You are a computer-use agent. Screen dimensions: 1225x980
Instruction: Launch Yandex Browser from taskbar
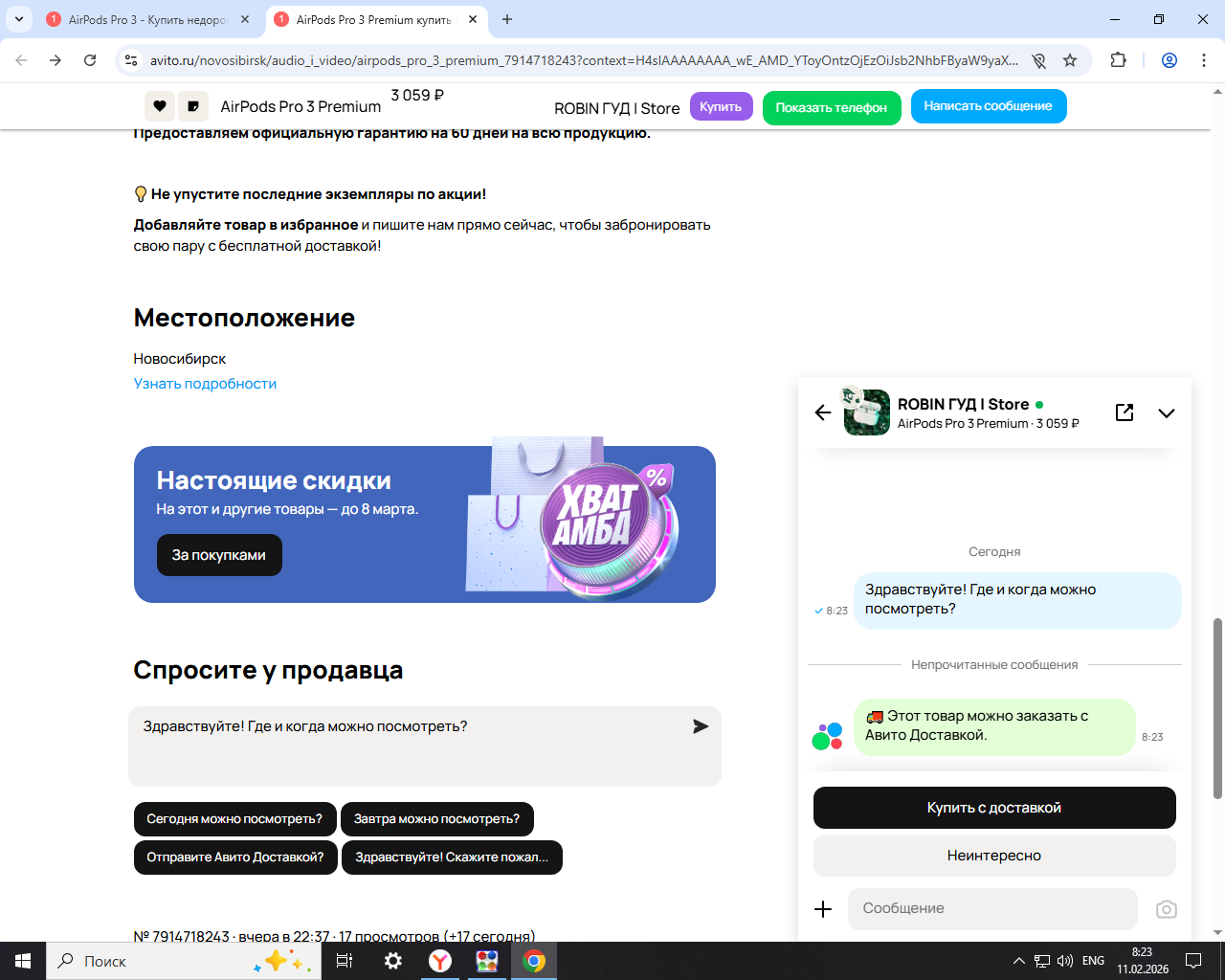(x=440, y=961)
